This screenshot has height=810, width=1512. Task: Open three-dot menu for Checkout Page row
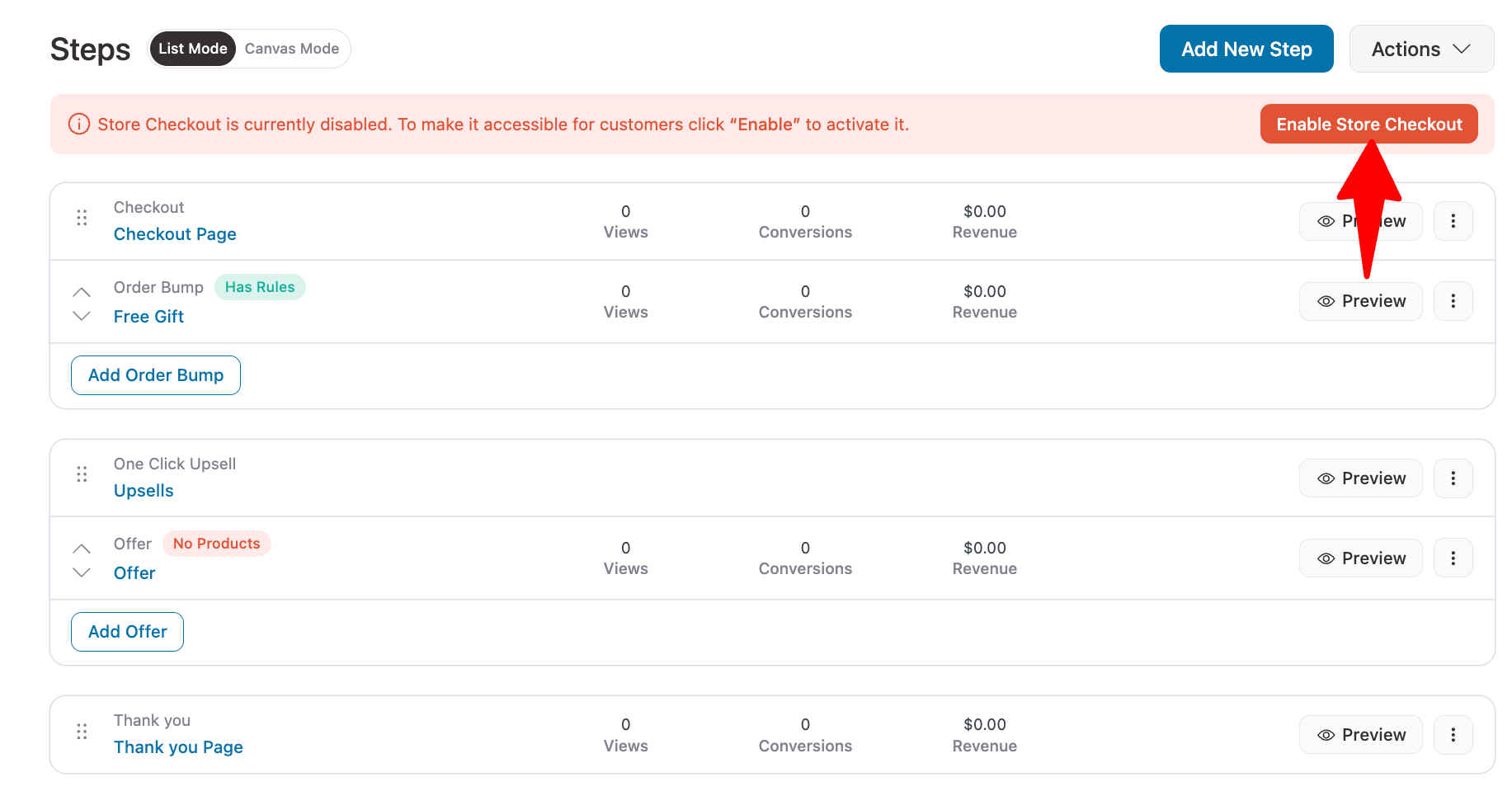coord(1453,221)
